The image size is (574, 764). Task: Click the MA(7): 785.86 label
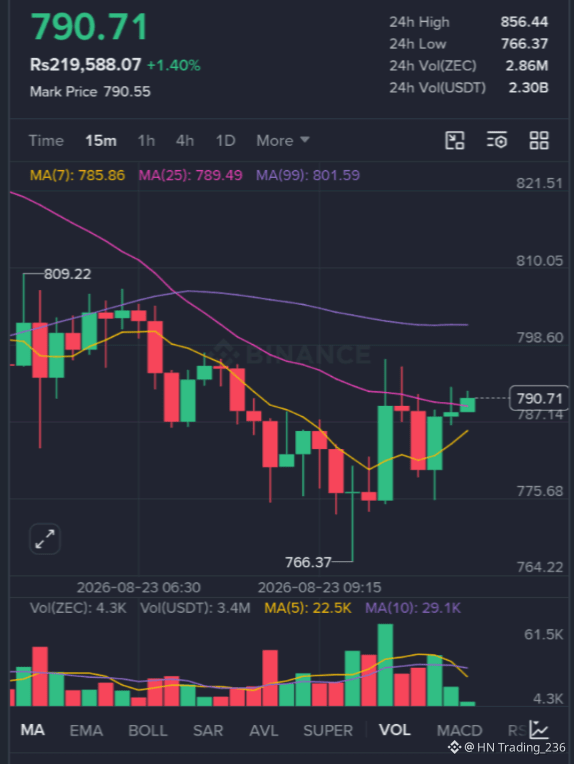point(77,175)
